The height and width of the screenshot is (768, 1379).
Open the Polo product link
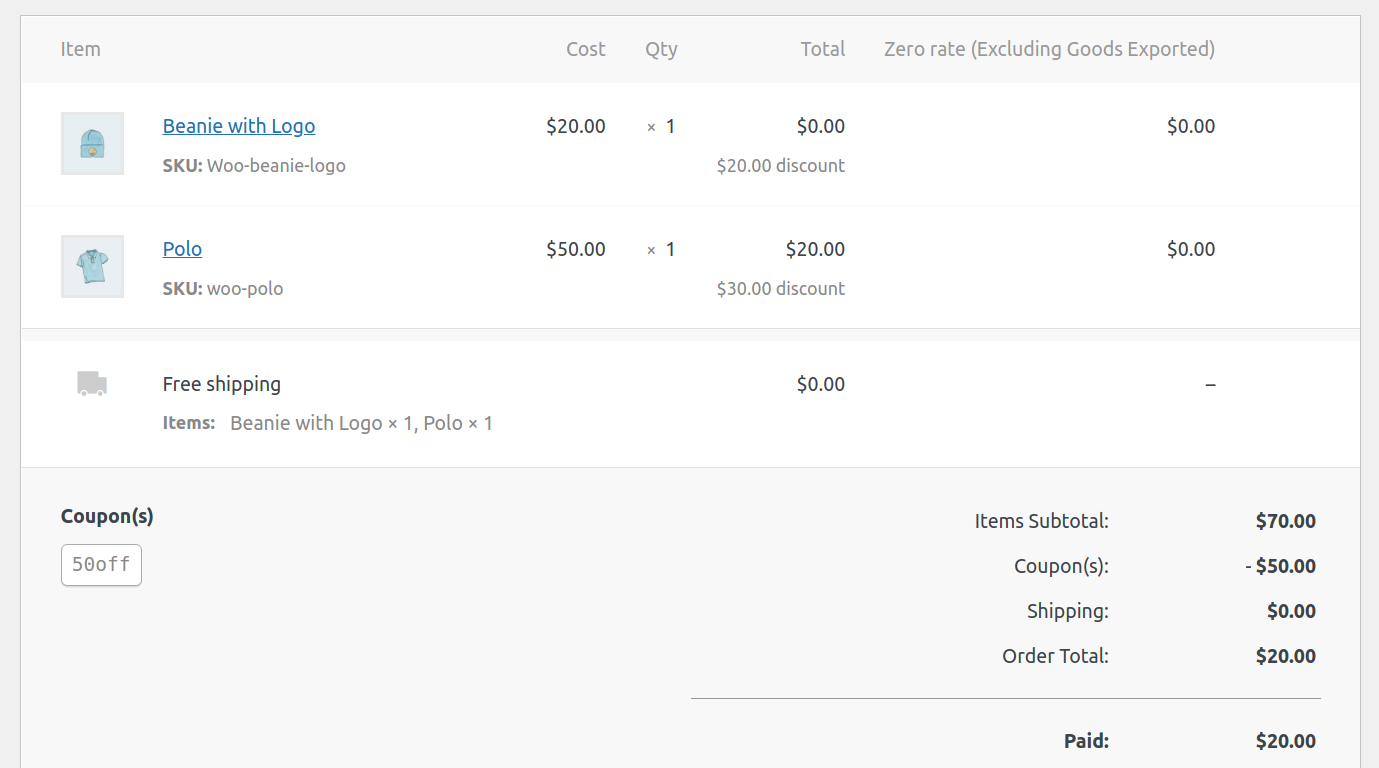(182, 249)
